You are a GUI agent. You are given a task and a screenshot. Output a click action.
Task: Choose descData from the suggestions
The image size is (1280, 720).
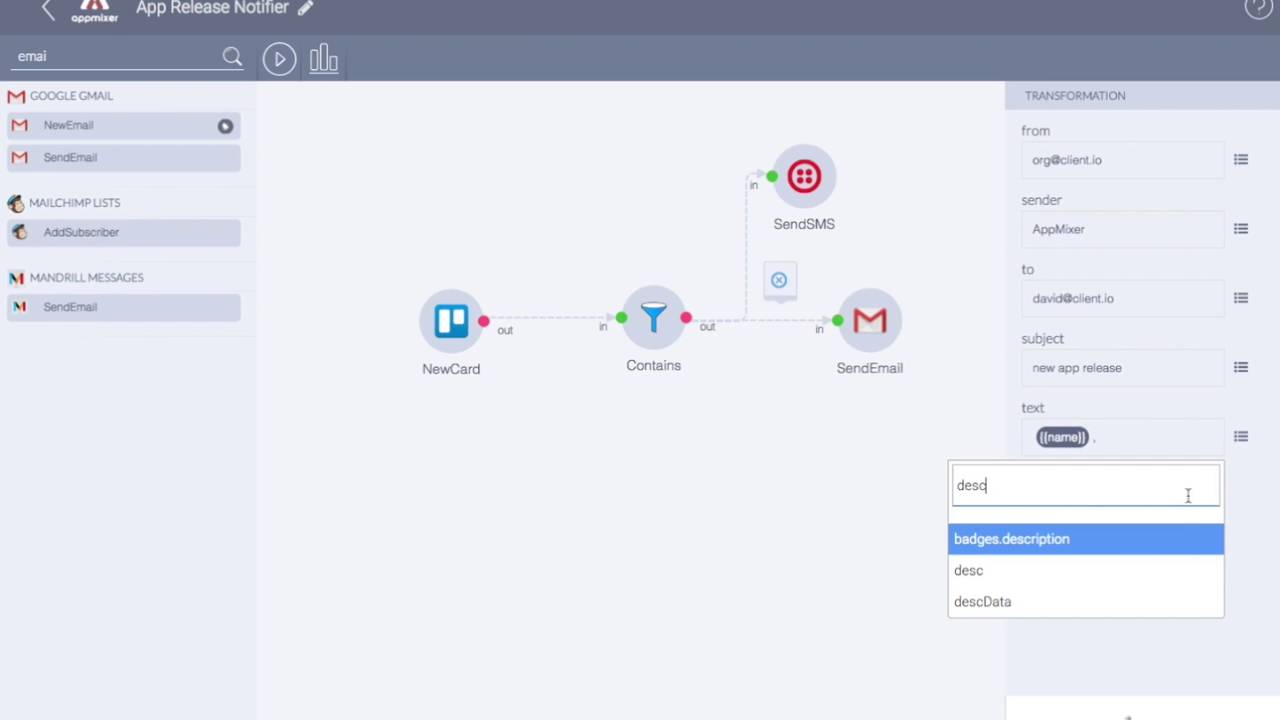click(x=1086, y=601)
